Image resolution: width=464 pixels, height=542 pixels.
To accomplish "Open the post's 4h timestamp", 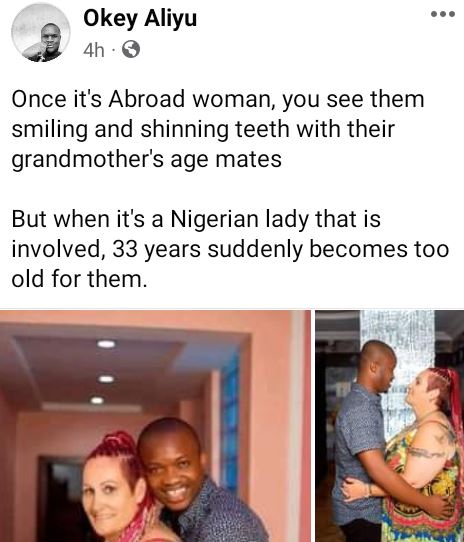I will coord(94,50).
